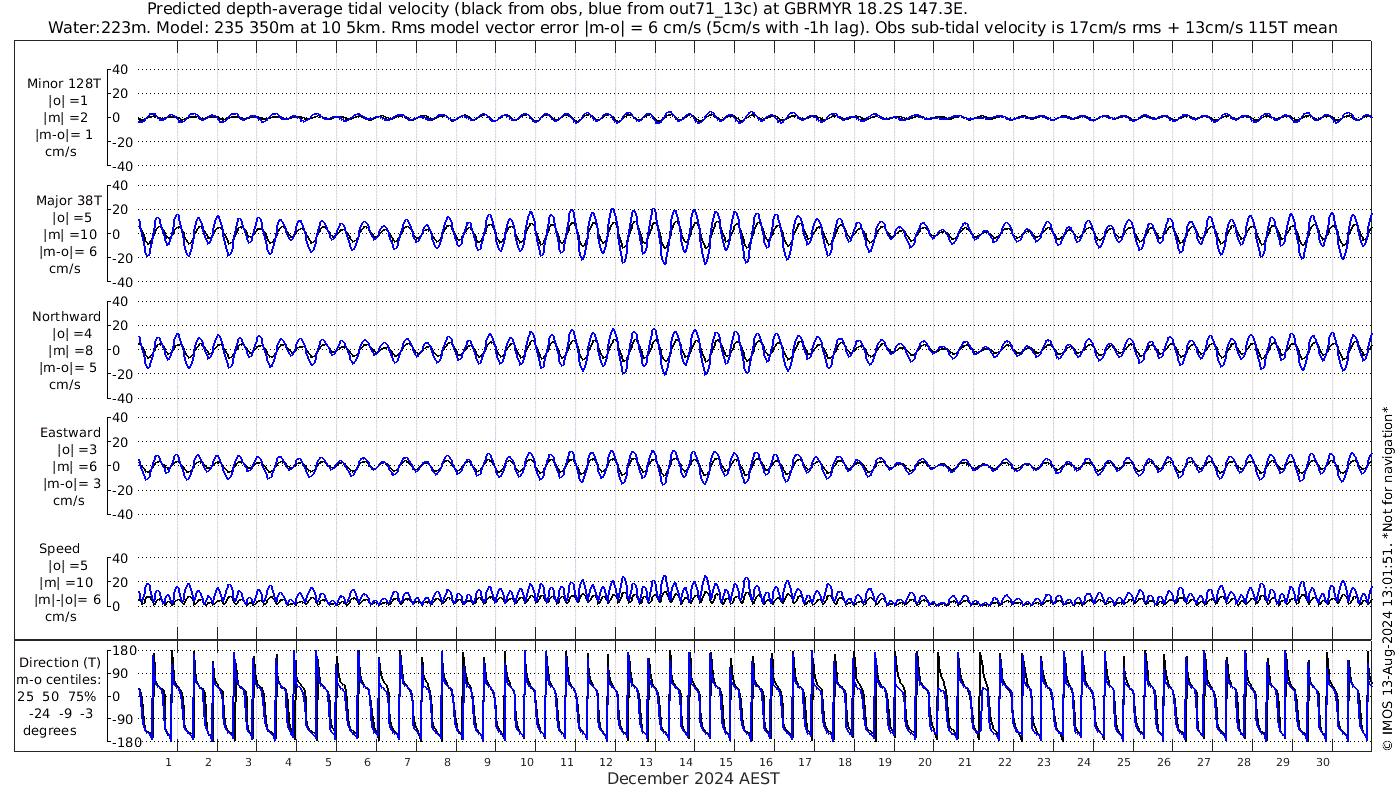
Task: Click the day '10' tick label
Action: pos(527,761)
